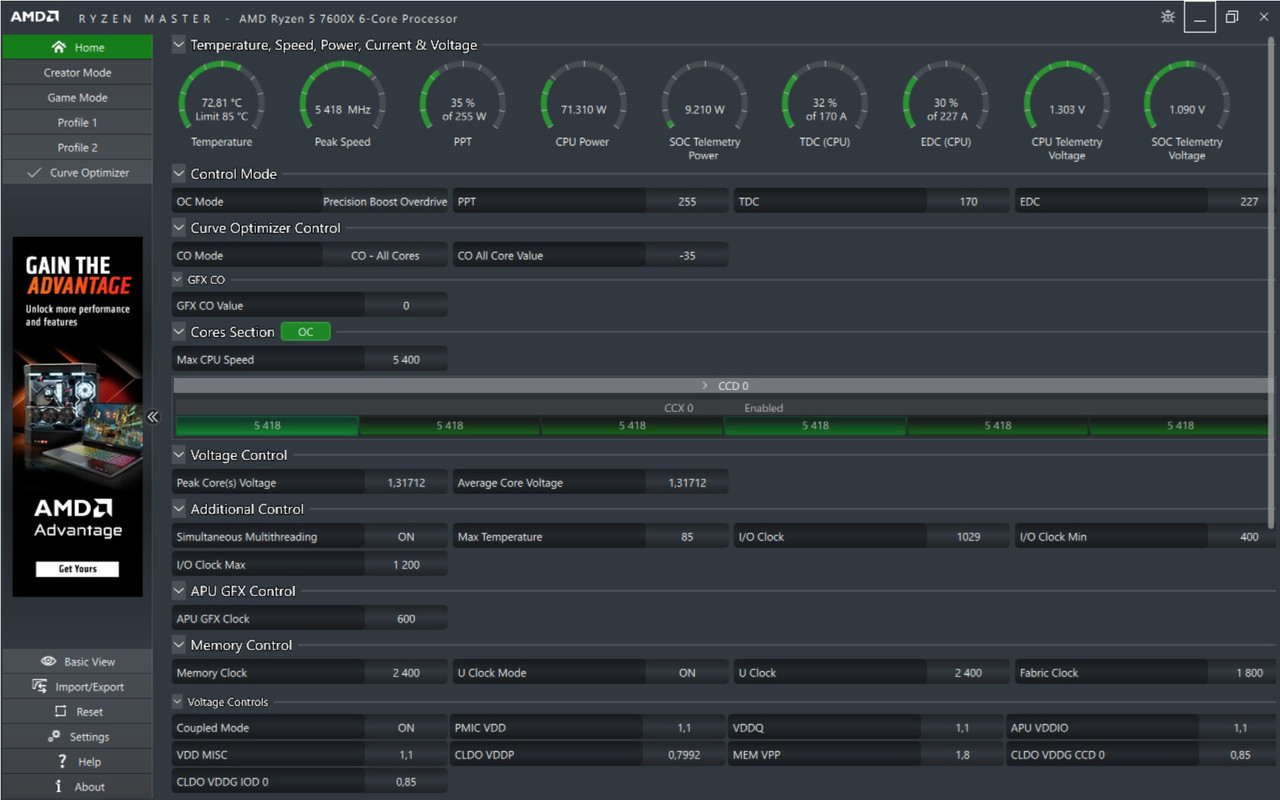
Task: Click the Reset button
Action: 77,711
